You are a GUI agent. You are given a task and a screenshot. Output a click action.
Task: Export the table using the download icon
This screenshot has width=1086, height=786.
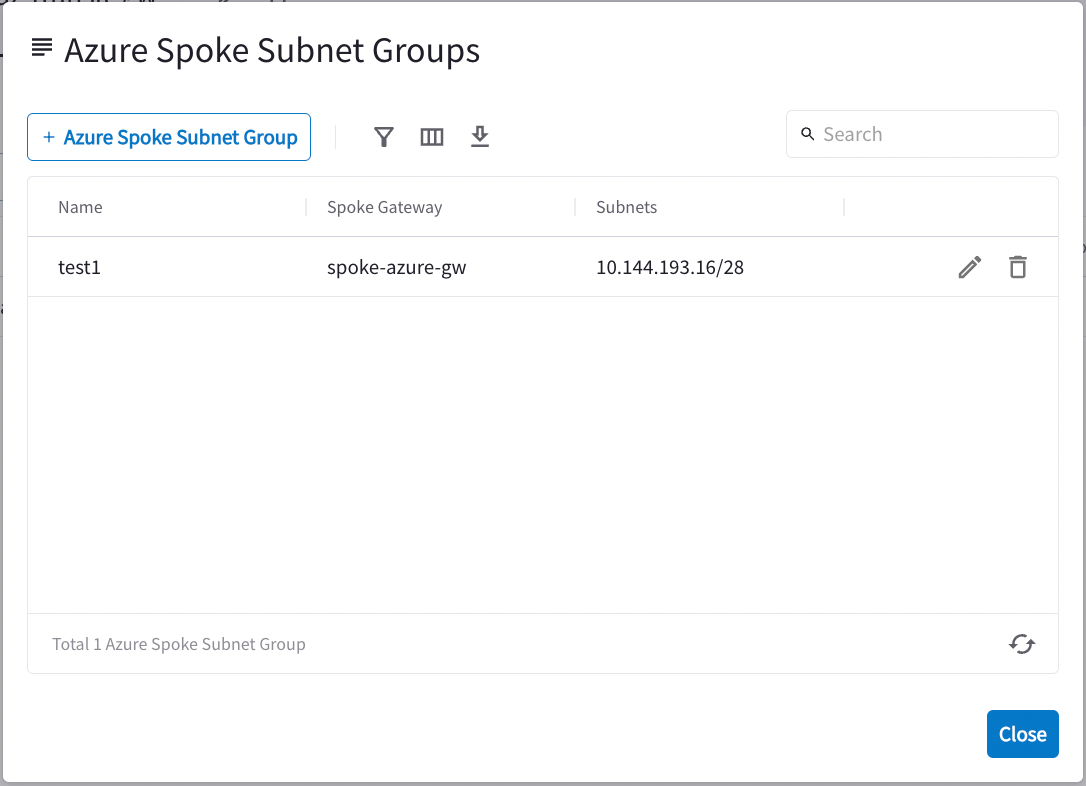480,137
